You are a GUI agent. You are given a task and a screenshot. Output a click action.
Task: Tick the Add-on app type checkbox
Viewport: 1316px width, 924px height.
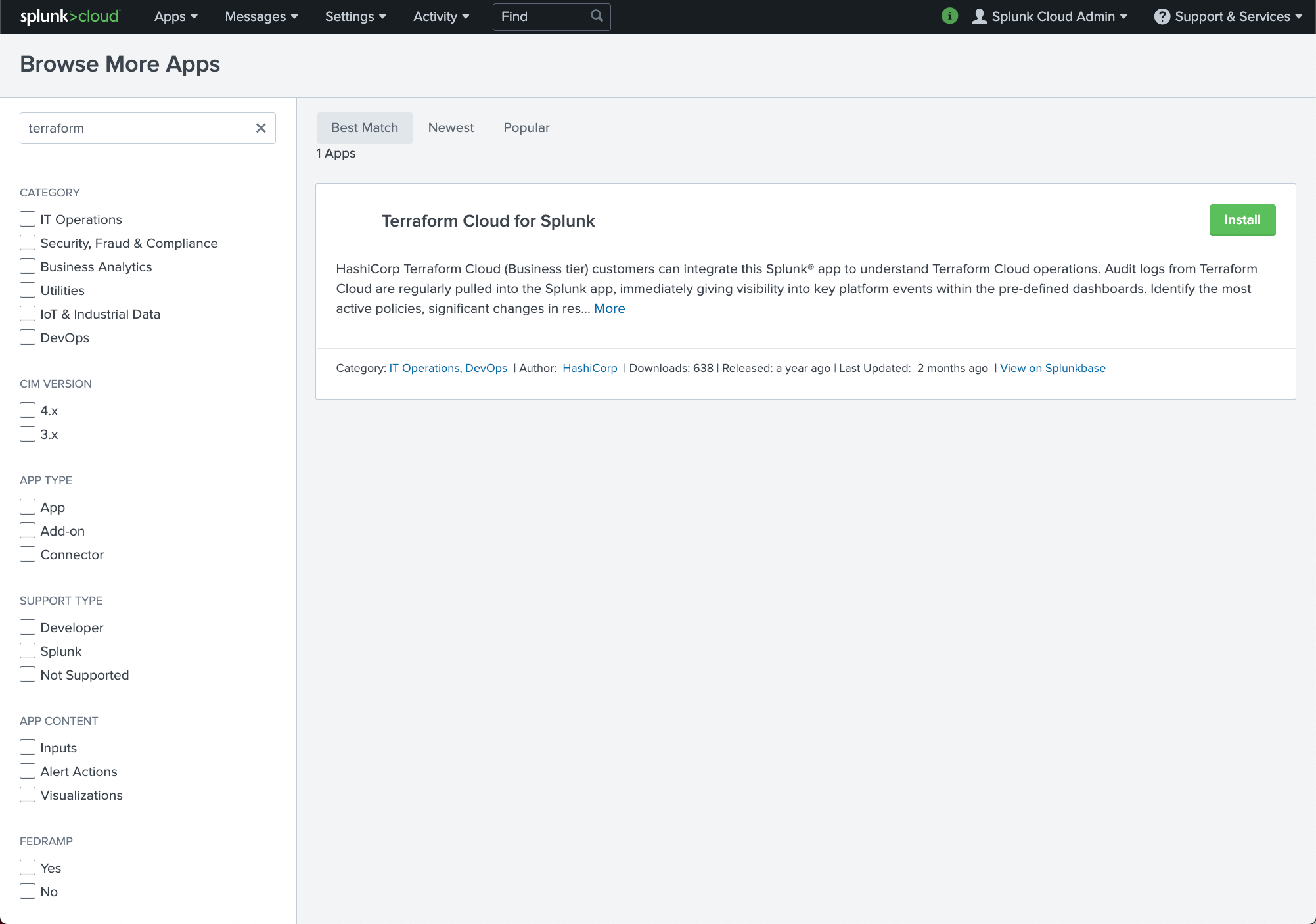[x=28, y=531]
